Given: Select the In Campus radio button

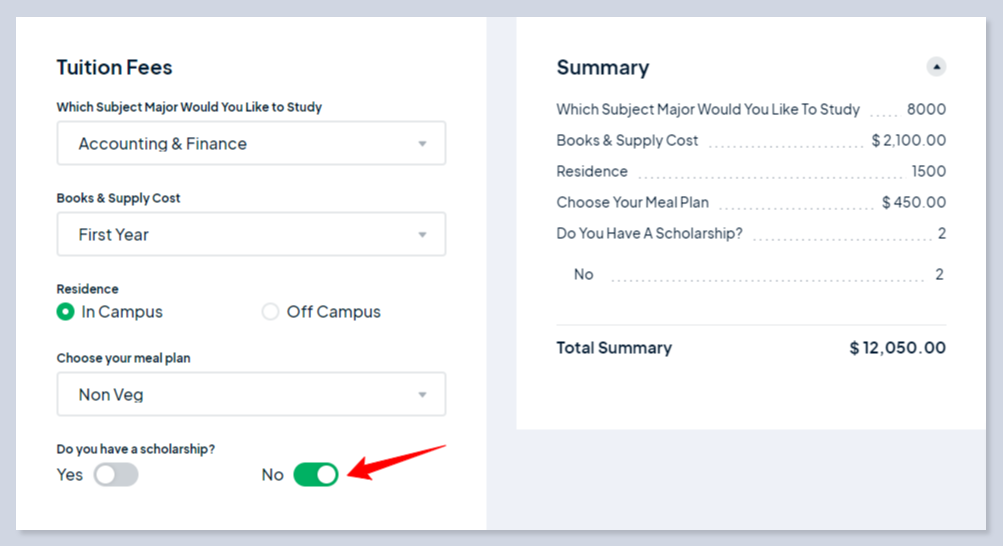Looking at the screenshot, I should (x=66, y=312).
